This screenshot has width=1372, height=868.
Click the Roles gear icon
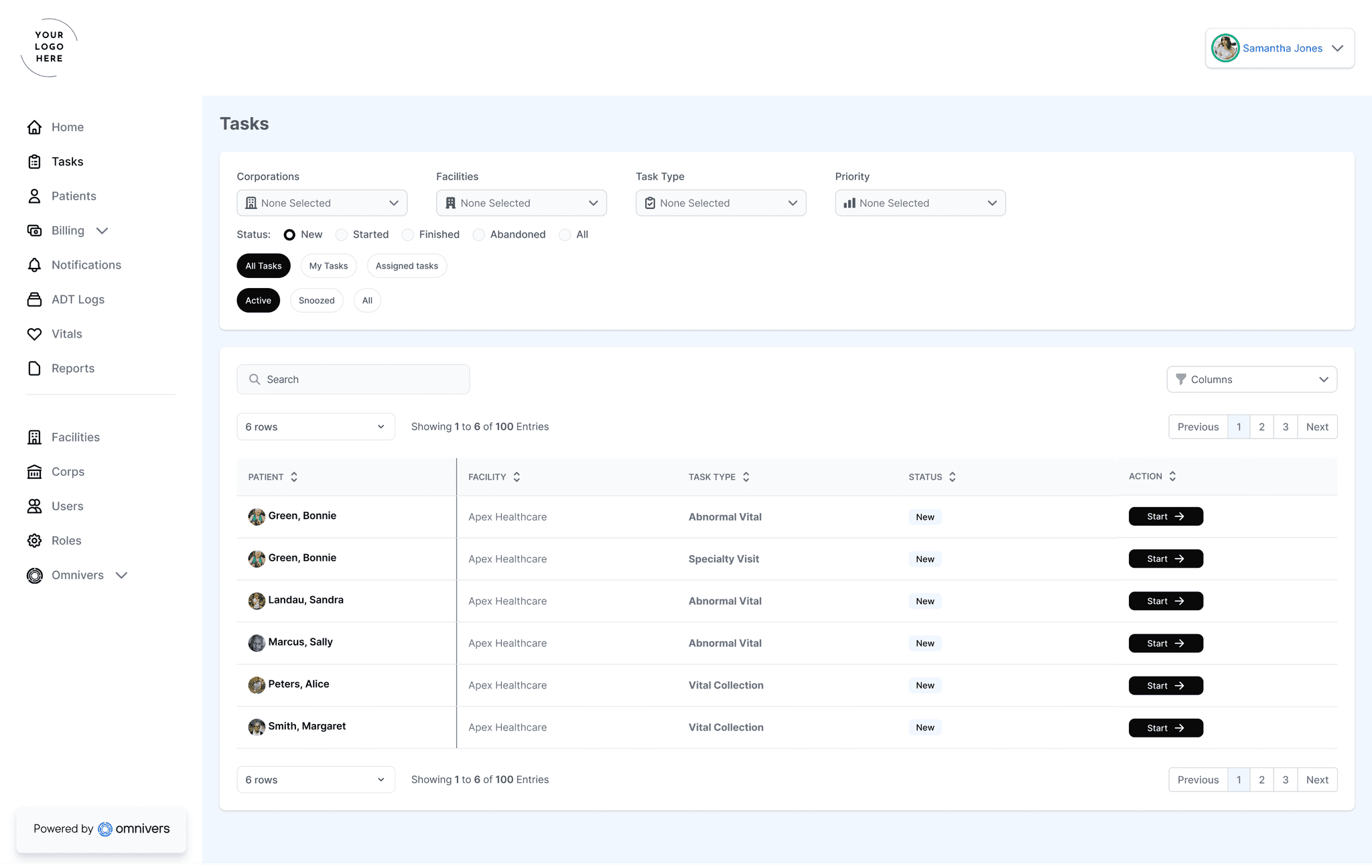[x=34, y=540]
